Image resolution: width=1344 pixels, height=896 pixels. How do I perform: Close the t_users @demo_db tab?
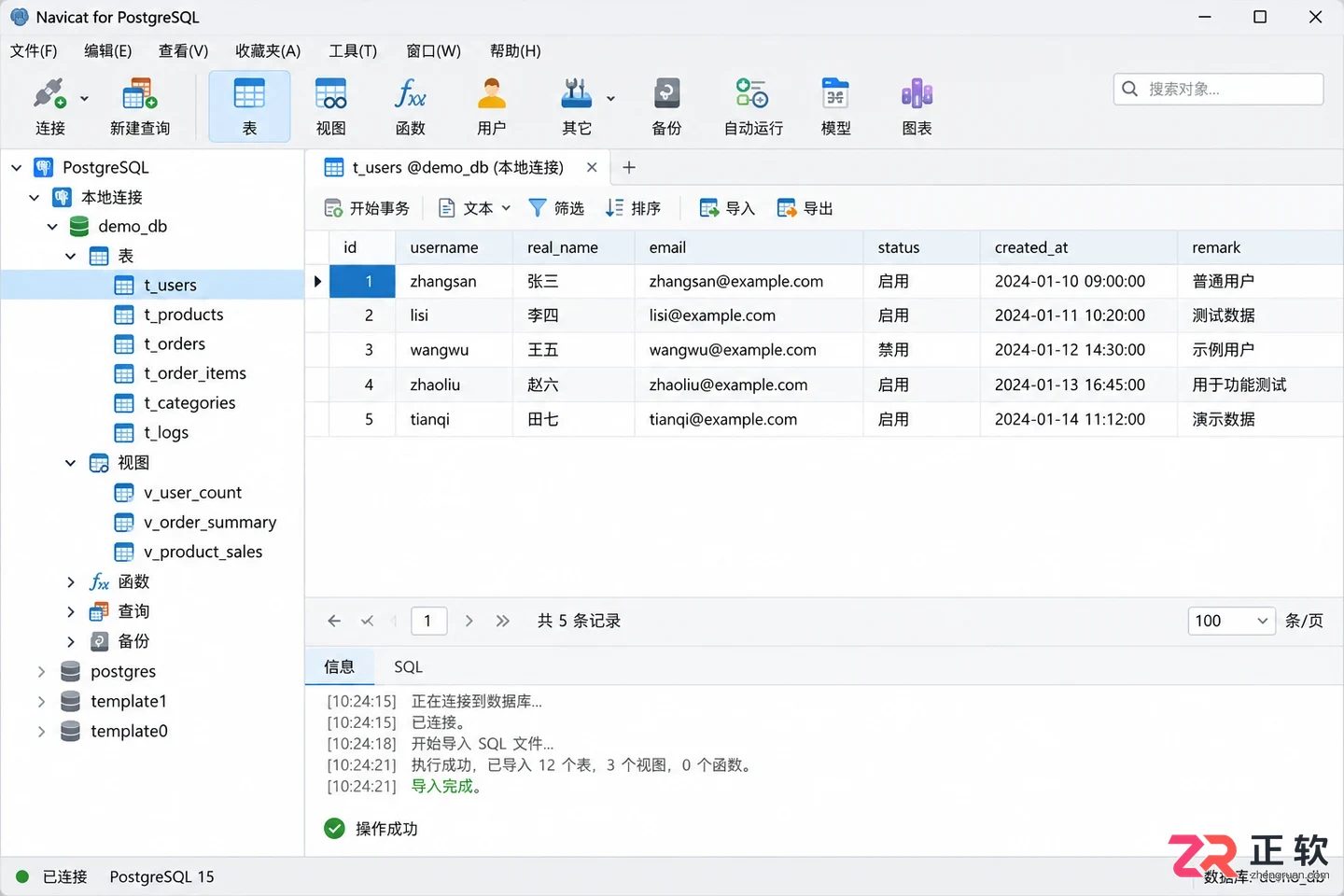[x=592, y=168]
